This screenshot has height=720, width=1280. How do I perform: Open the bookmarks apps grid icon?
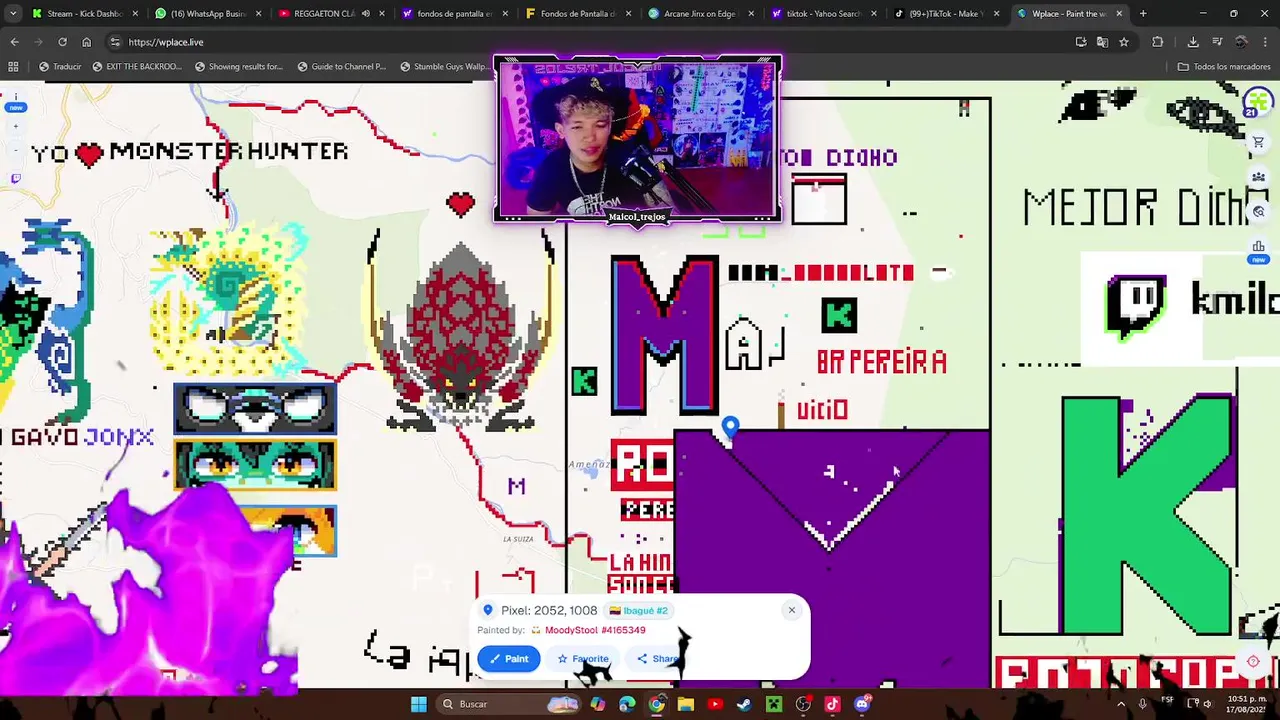click(13, 67)
